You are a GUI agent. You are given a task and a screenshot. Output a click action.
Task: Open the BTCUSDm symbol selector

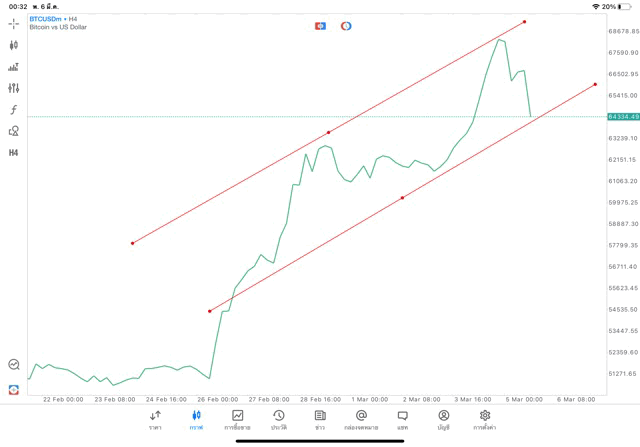(47, 19)
